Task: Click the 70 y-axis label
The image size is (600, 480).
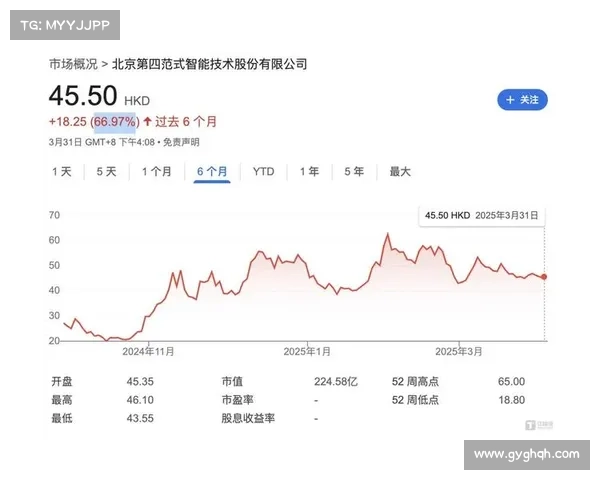Action: click(x=54, y=215)
